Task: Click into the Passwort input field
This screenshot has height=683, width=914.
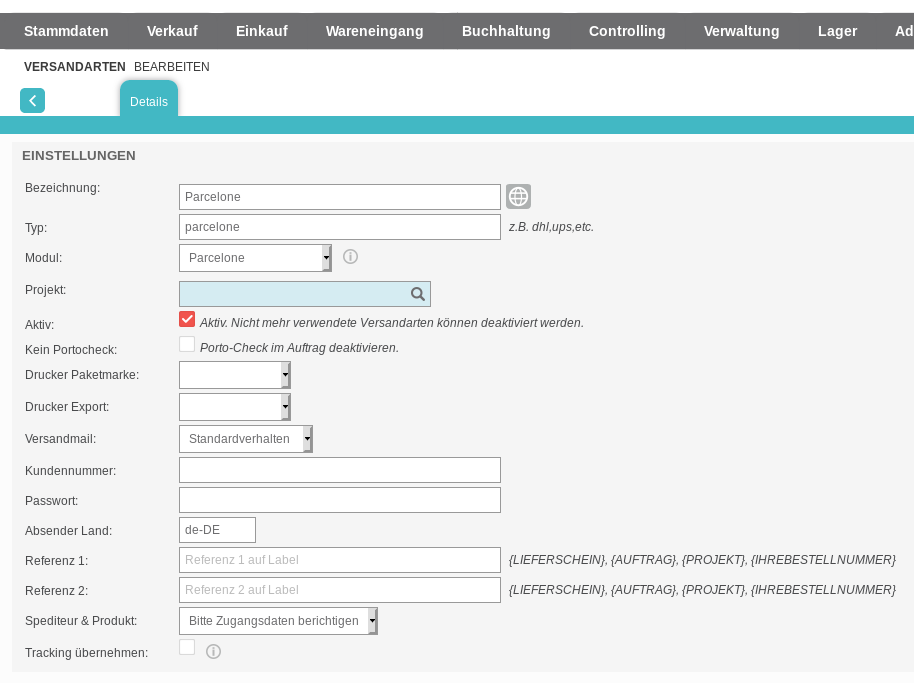Action: [x=340, y=500]
